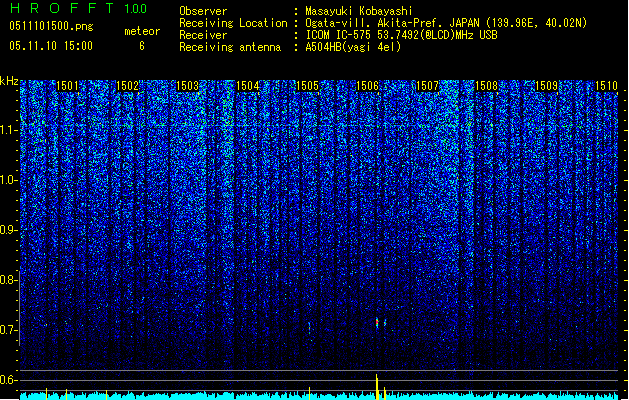Screen dimensions: 629x400
Task: Click the 0.9 frequency axis label
Action: click(9, 230)
